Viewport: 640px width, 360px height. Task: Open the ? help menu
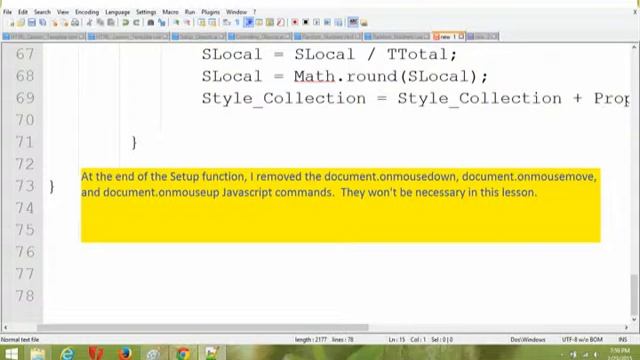click(254, 12)
